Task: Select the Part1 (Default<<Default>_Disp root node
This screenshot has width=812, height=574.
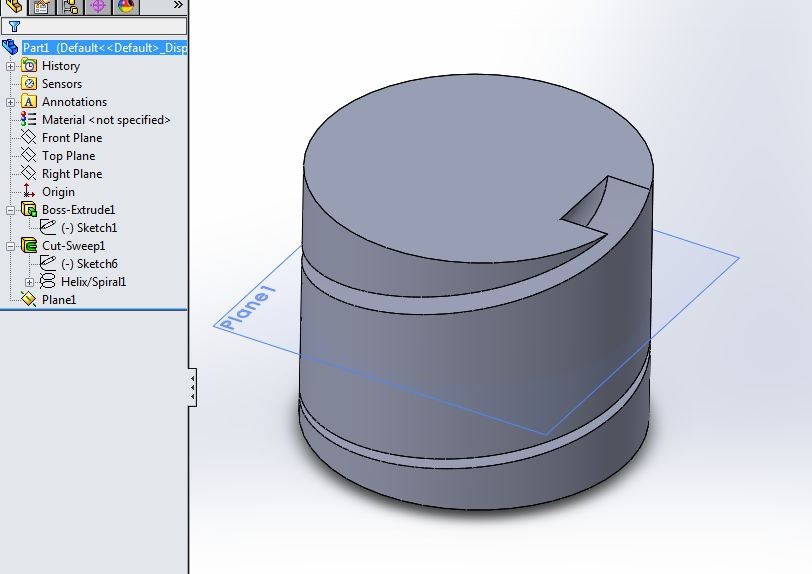Action: (x=105, y=48)
